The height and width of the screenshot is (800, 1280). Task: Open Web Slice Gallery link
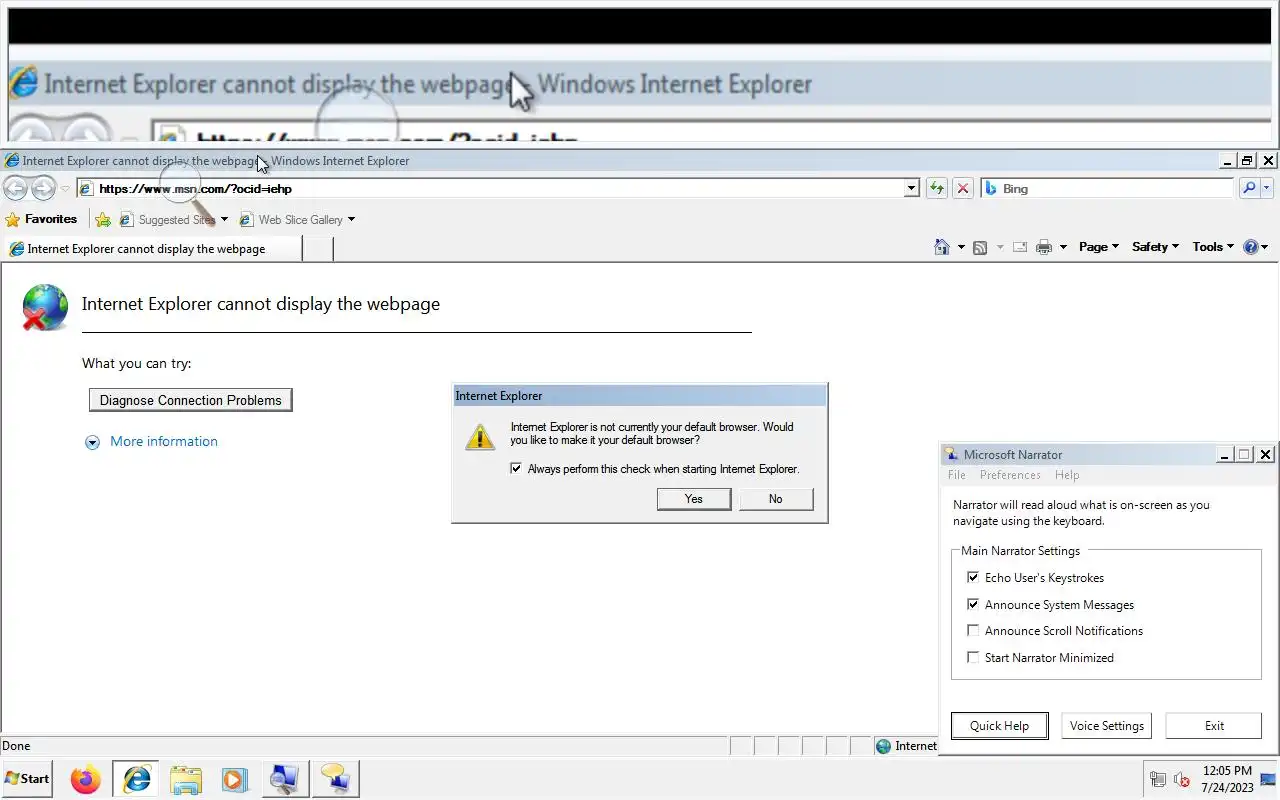[x=290, y=219]
